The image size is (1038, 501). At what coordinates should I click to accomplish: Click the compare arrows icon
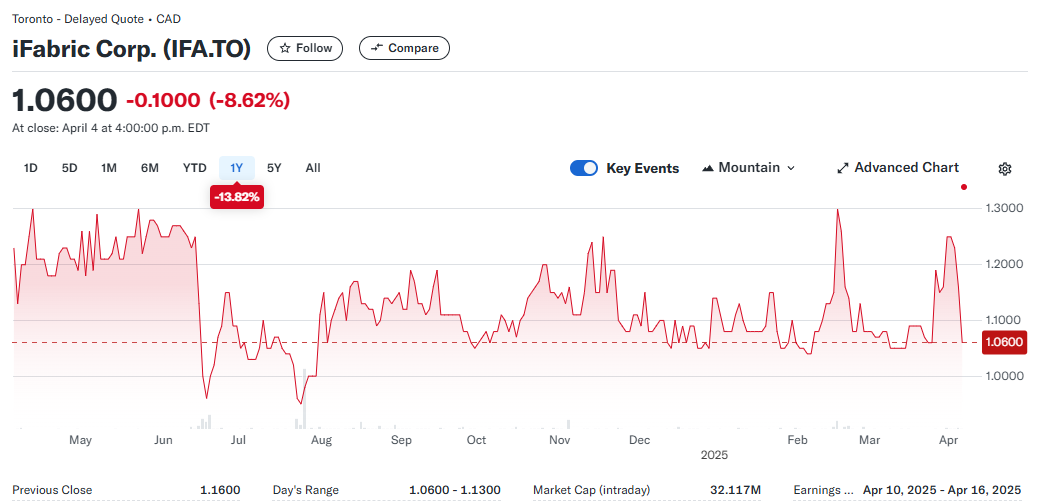click(x=377, y=48)
